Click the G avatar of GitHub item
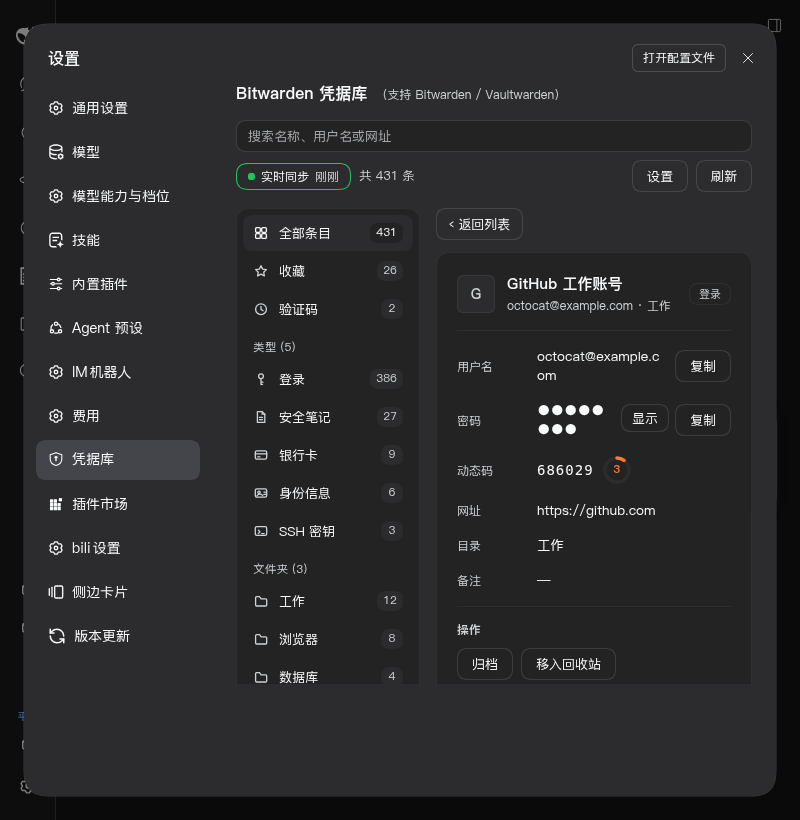 (476, 294)
